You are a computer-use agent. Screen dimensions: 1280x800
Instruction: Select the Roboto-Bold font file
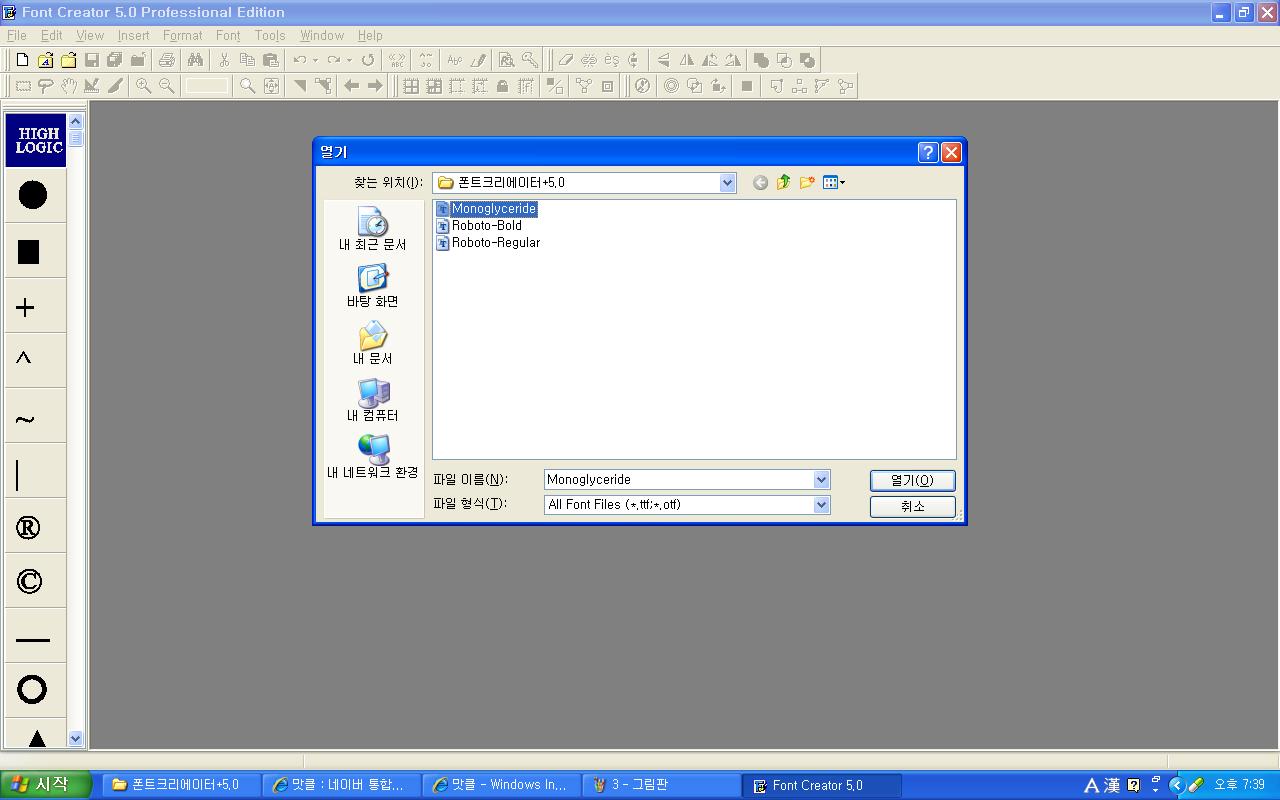tap(486, 226)
